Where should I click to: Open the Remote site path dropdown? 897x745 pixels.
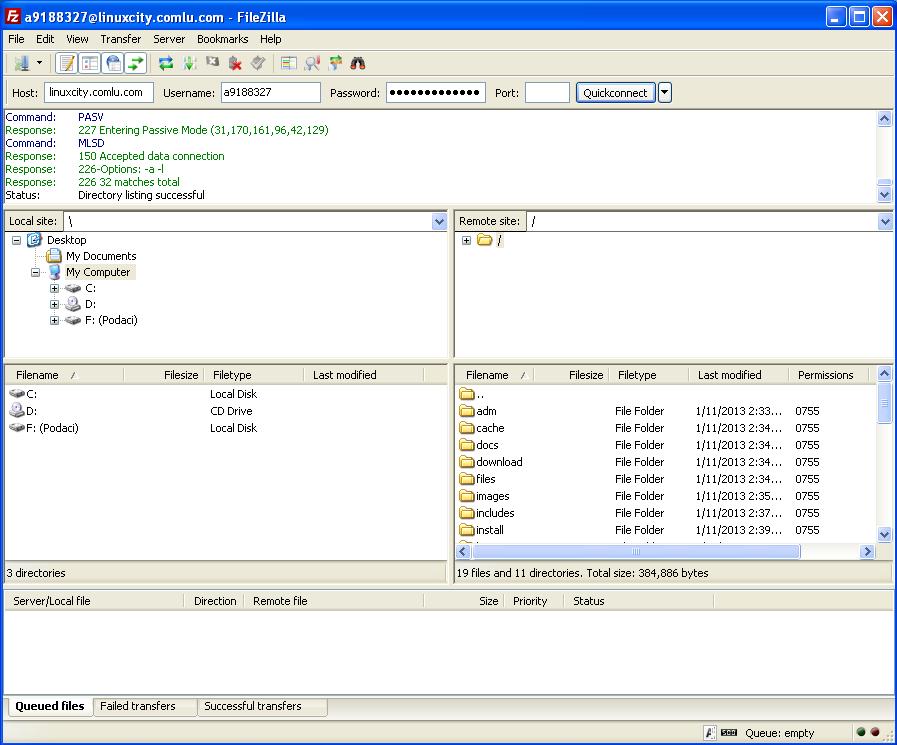[884, 221]
